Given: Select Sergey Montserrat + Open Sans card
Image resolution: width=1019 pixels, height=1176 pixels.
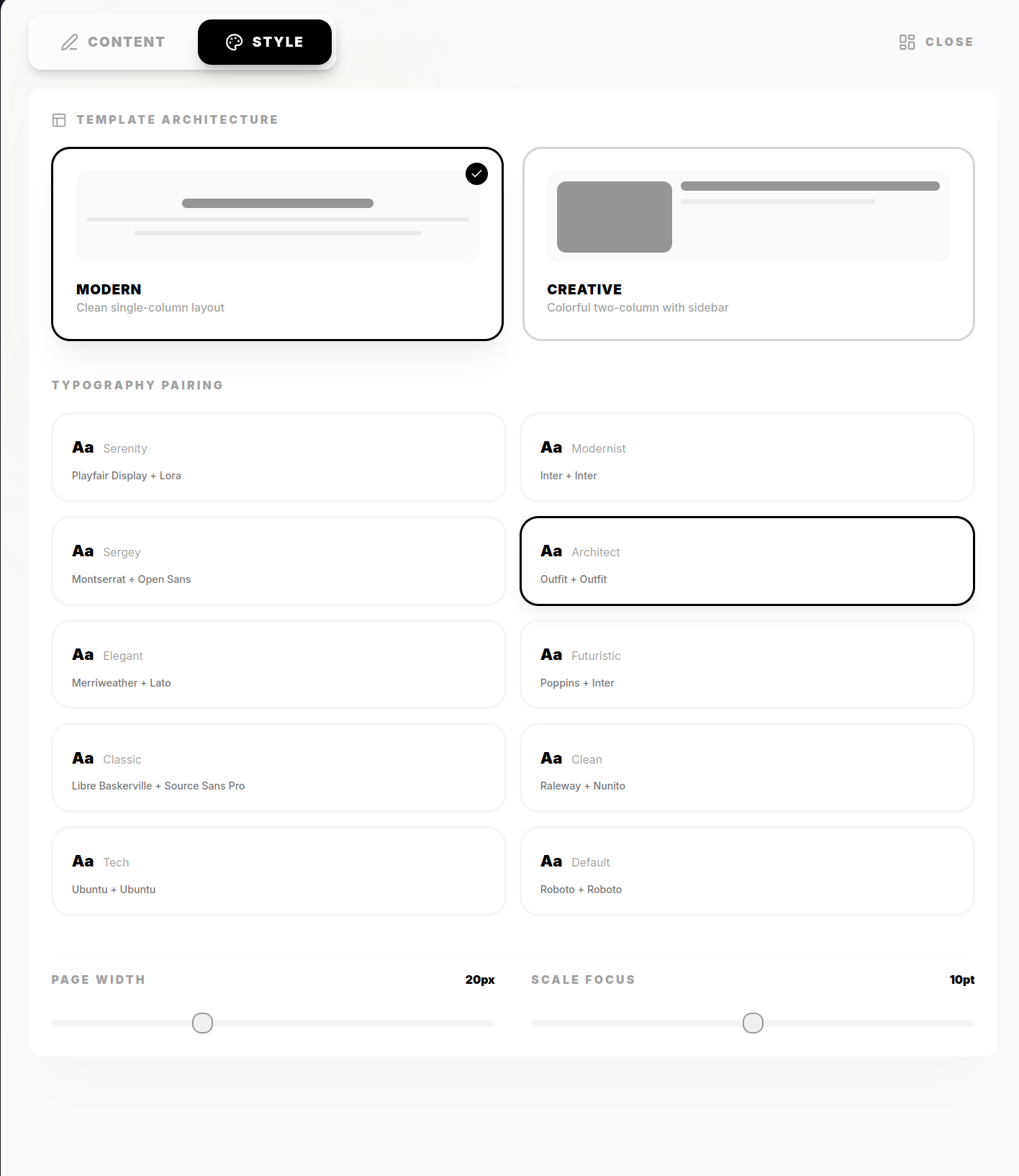Looking at the screenshot, I should (x=278, y=561).
